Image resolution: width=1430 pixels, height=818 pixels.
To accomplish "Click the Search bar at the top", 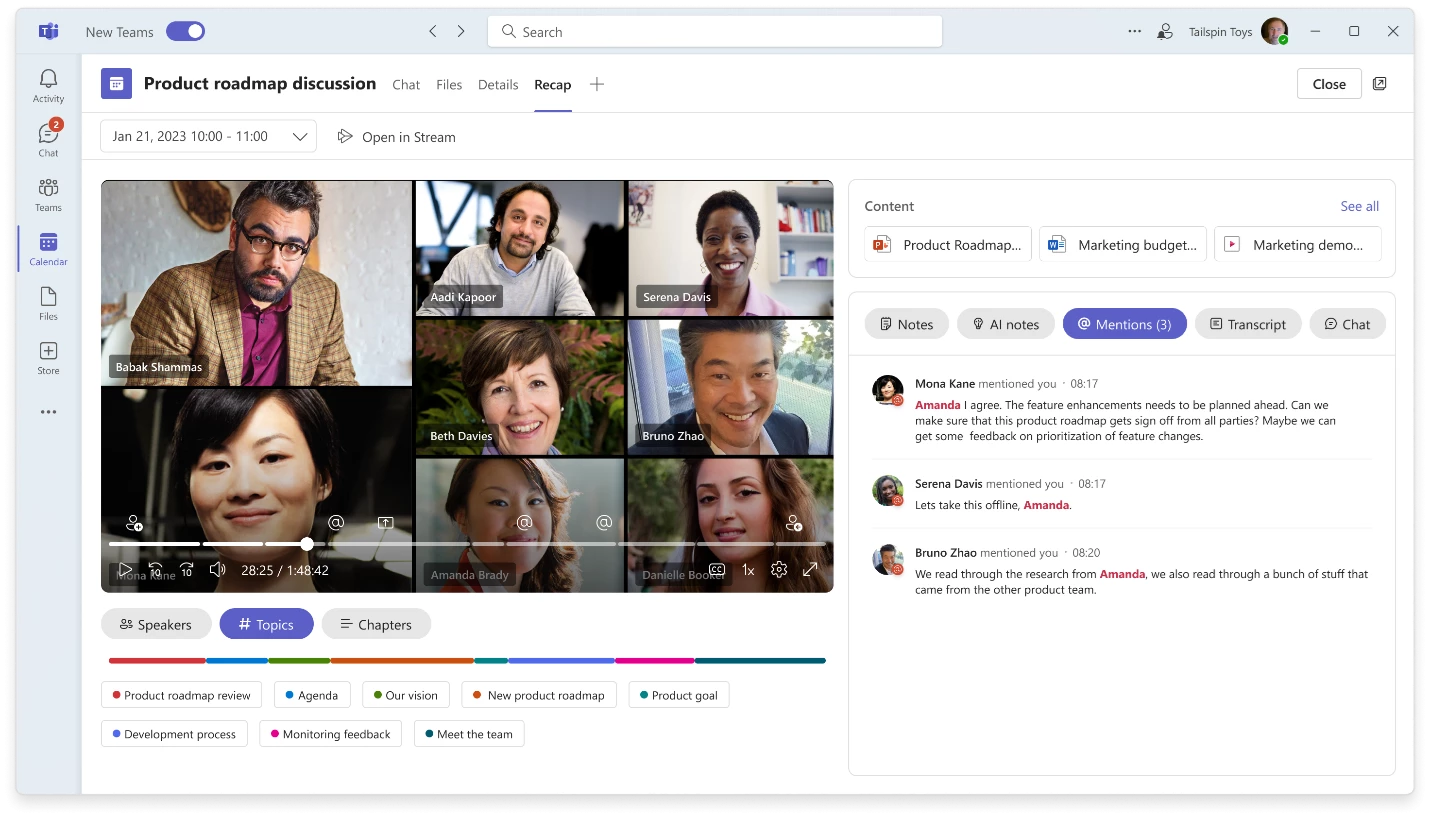I will click(x=714, y=31).
